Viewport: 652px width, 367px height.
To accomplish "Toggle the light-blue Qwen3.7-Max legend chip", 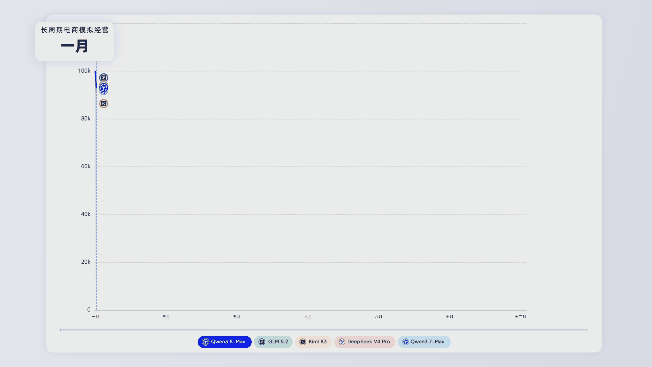I will click(424, 342).
